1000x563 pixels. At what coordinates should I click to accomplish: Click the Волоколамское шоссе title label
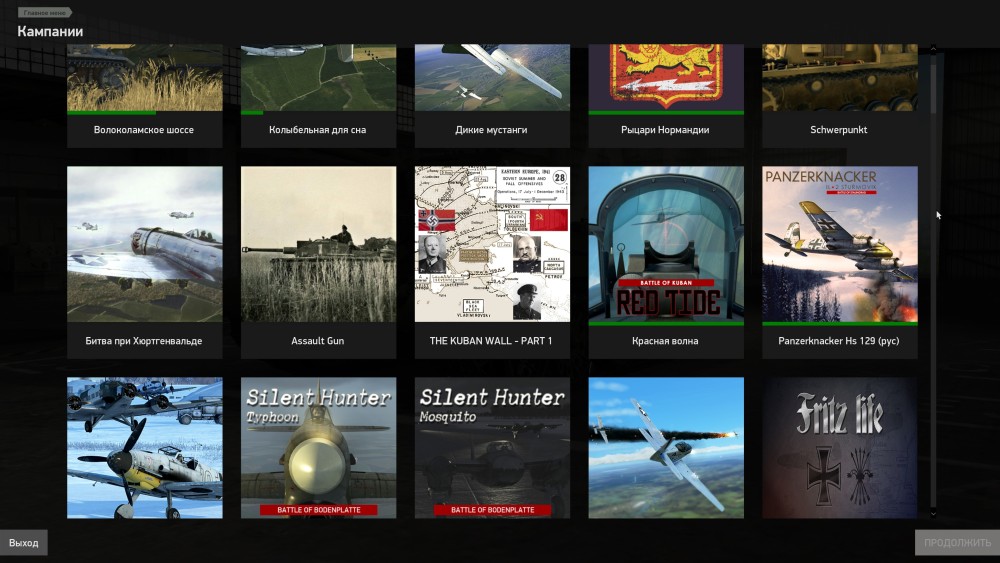coord(143,130)
